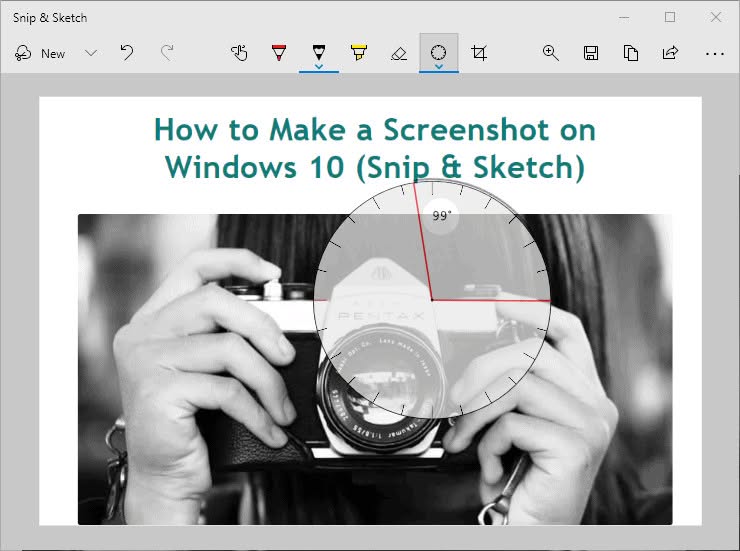Copy the snip to clipboard
The height and width of the screenshot is (551, 740).
(x=631, y=53)
